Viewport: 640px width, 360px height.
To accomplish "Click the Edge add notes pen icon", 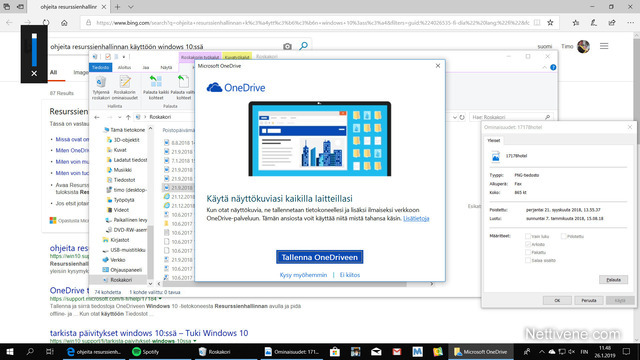I will coord(594,23).
